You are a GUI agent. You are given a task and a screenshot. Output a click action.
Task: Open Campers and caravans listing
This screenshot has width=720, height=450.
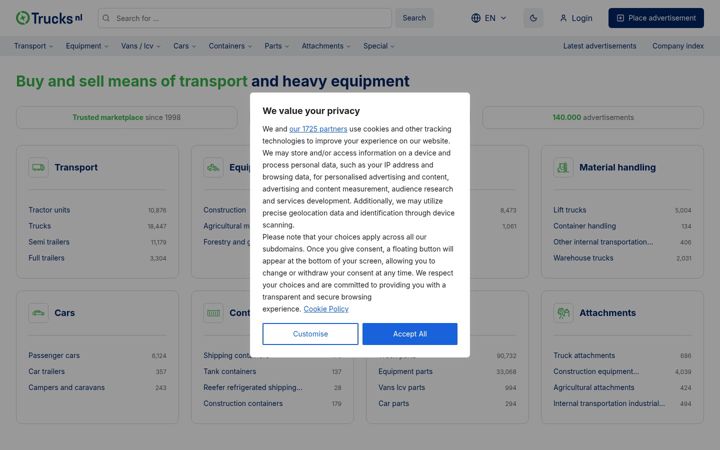coord(67,388)
